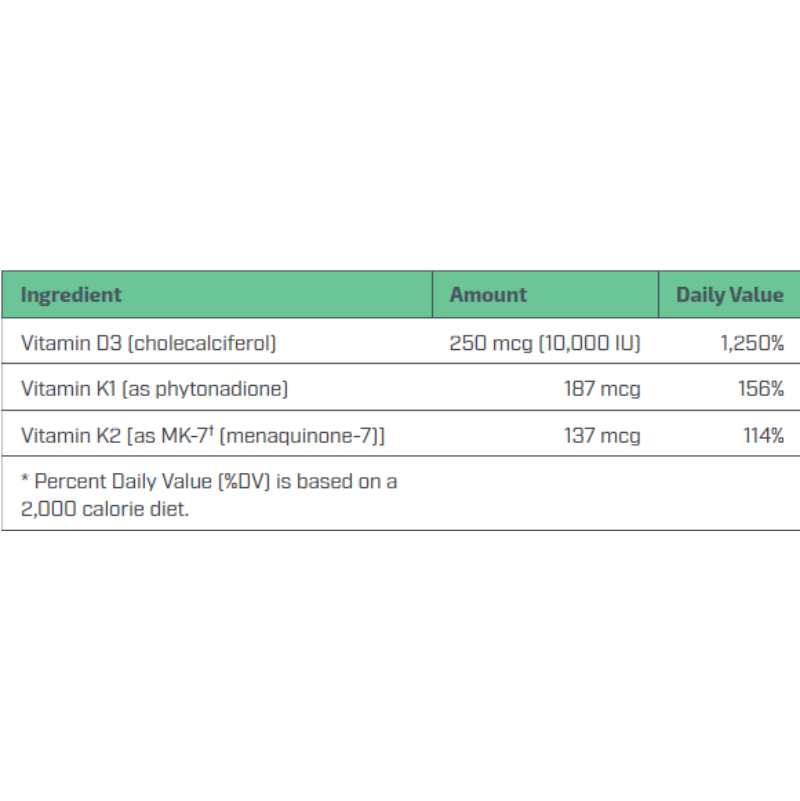Image resolution: width=800 pixels, height=801 pixels.
Task: Select Vitamin K1 (as phytonadione) text
Action: point(155,389)
